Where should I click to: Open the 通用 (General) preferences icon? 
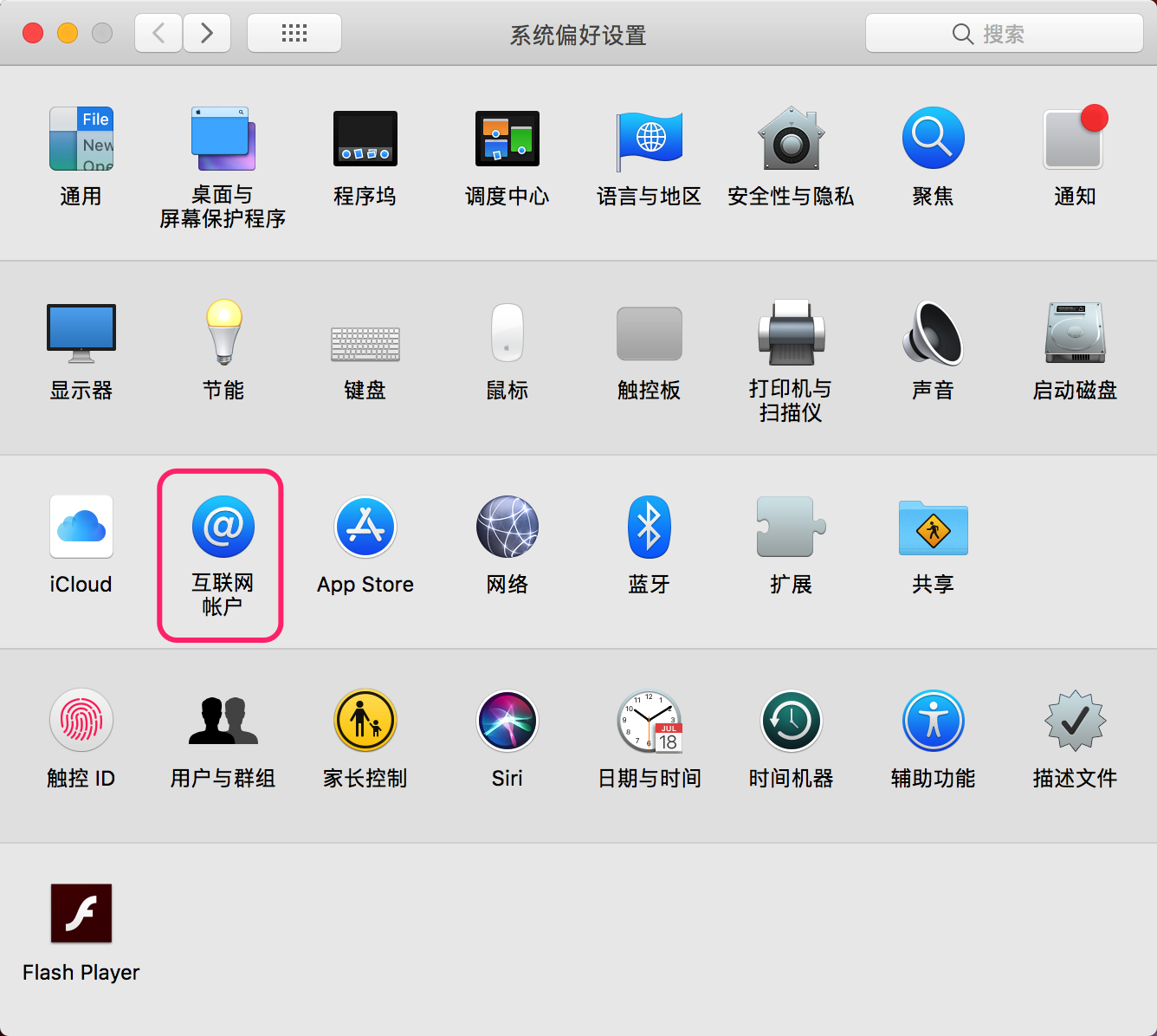click(x=81, y=139)
